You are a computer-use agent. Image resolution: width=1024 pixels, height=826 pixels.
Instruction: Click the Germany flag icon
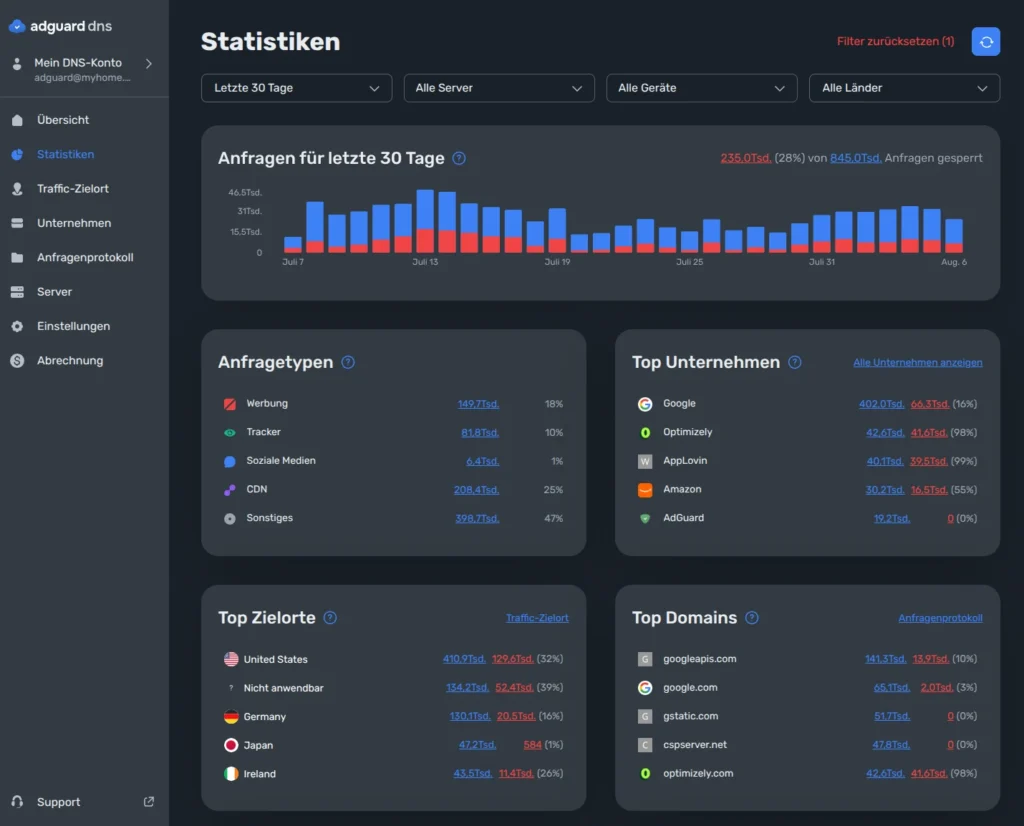231,717
